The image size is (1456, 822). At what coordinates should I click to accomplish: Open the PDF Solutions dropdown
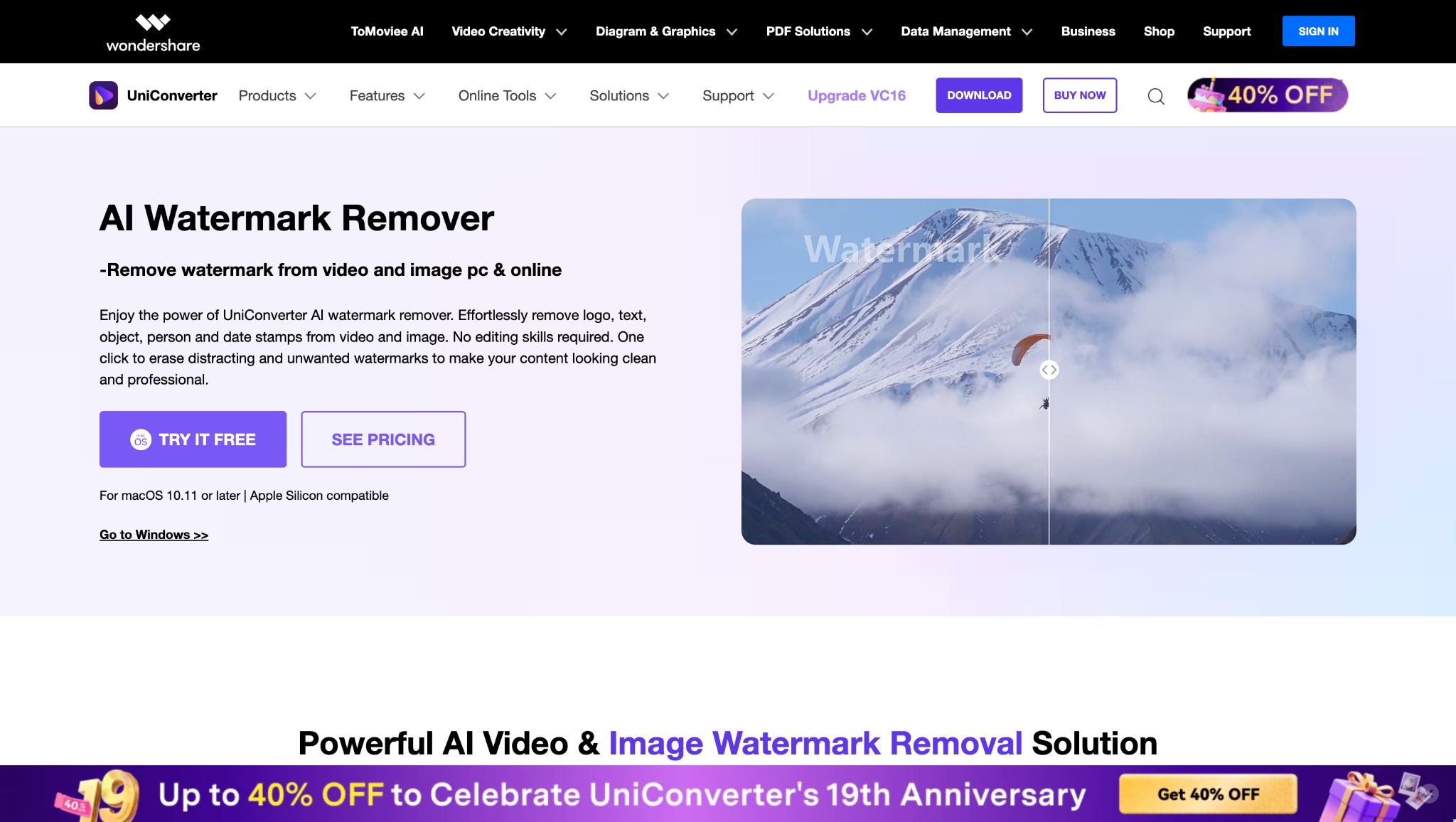pos(818,31)
